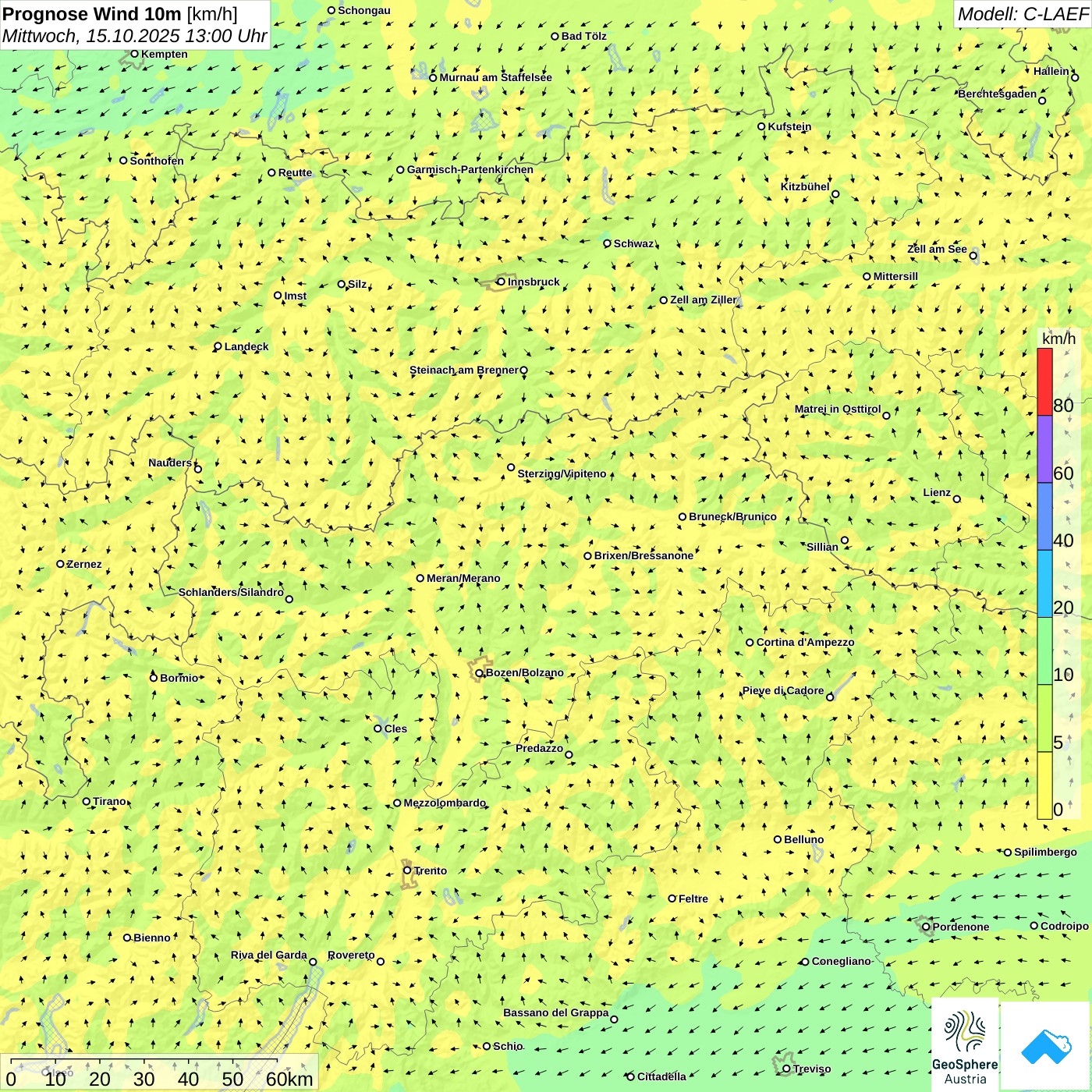
Task: Click the 'Feltre' town label
Action: 693,899
